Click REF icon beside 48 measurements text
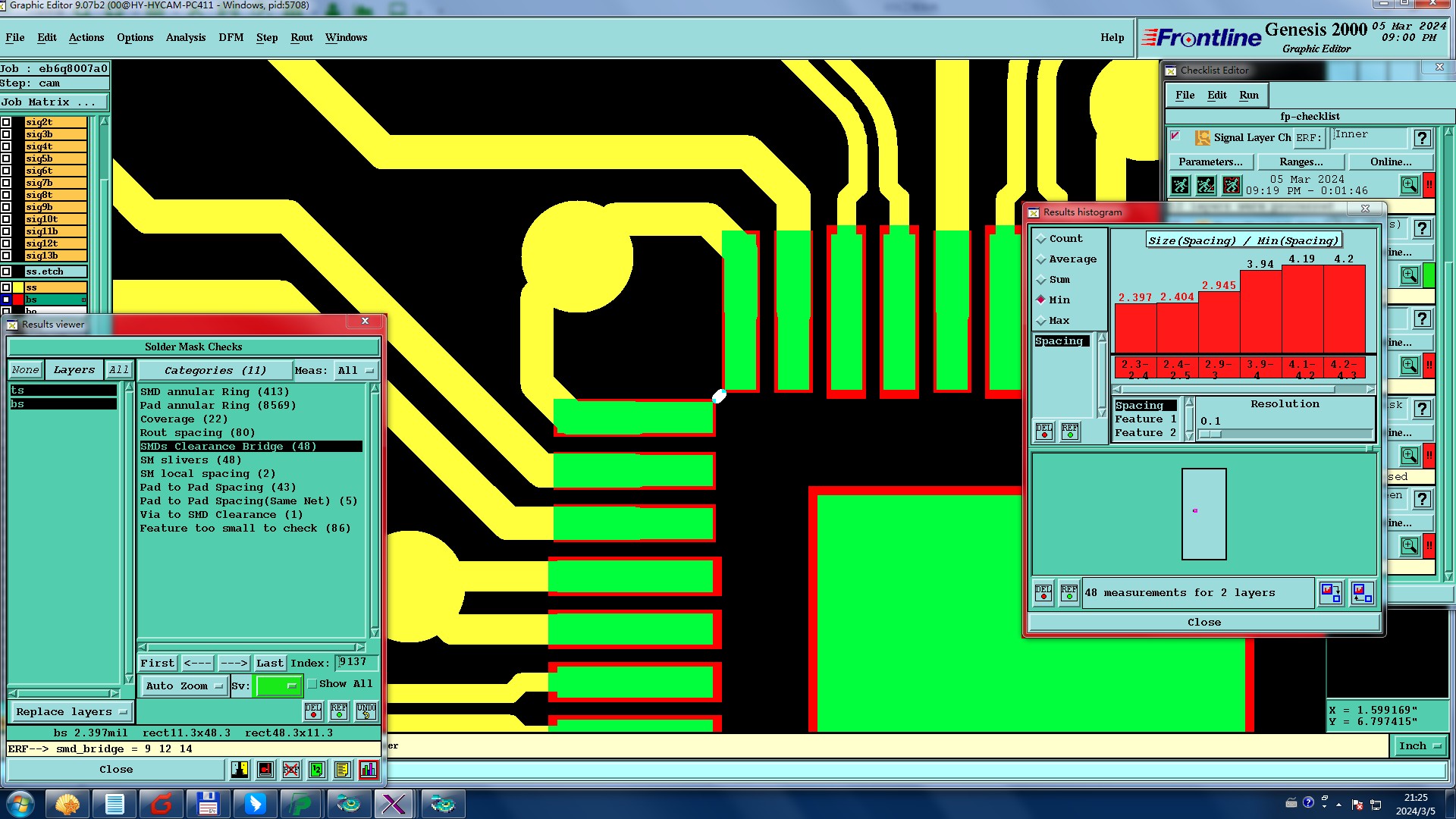The image size is (1456, 819). tap(1069, 592)
